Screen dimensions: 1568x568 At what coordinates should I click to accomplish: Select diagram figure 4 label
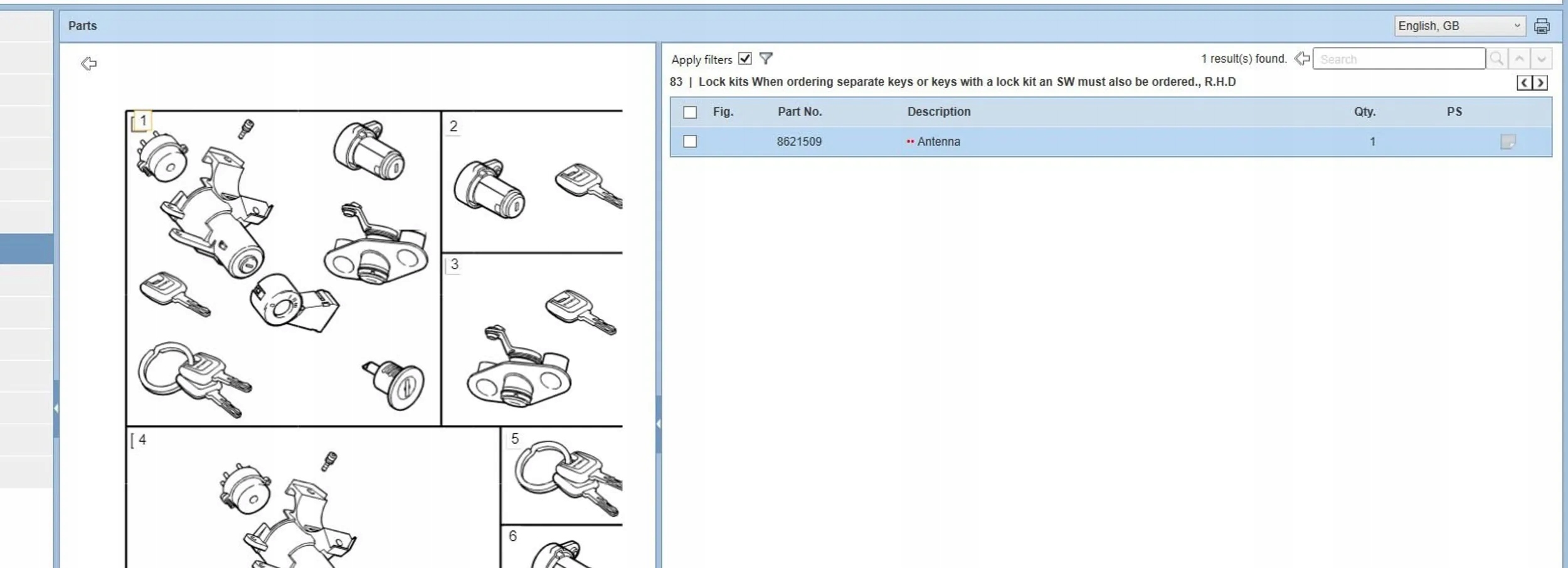(x=142, y=440)
